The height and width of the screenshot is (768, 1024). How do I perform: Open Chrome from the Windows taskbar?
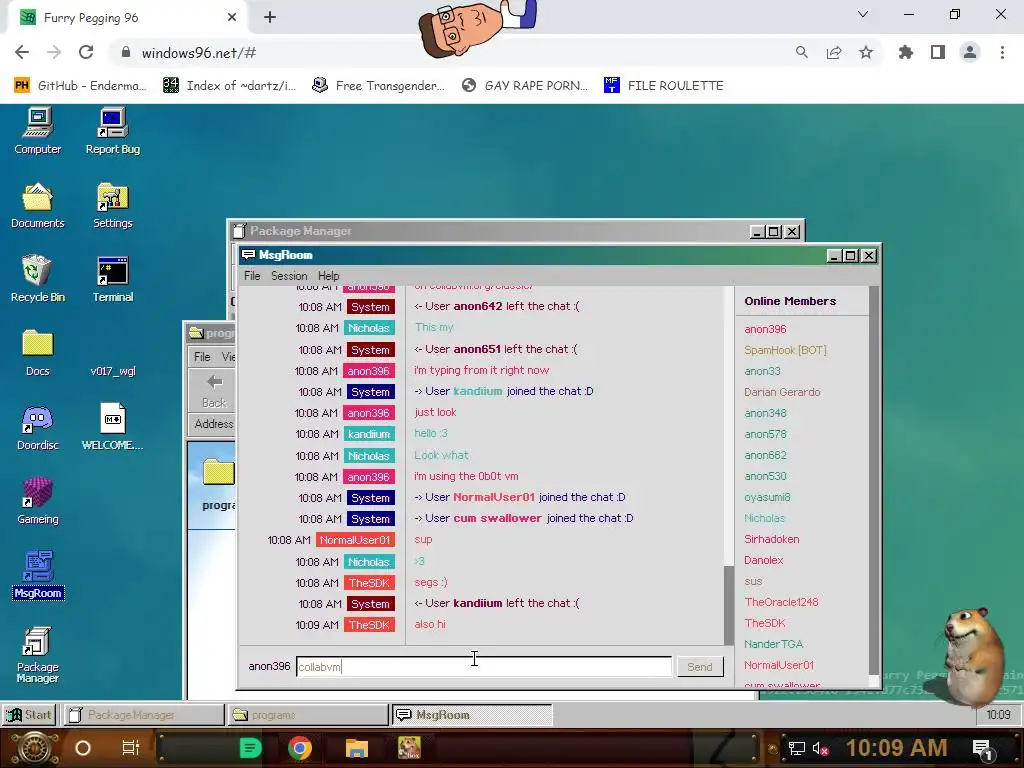(300, 748)
